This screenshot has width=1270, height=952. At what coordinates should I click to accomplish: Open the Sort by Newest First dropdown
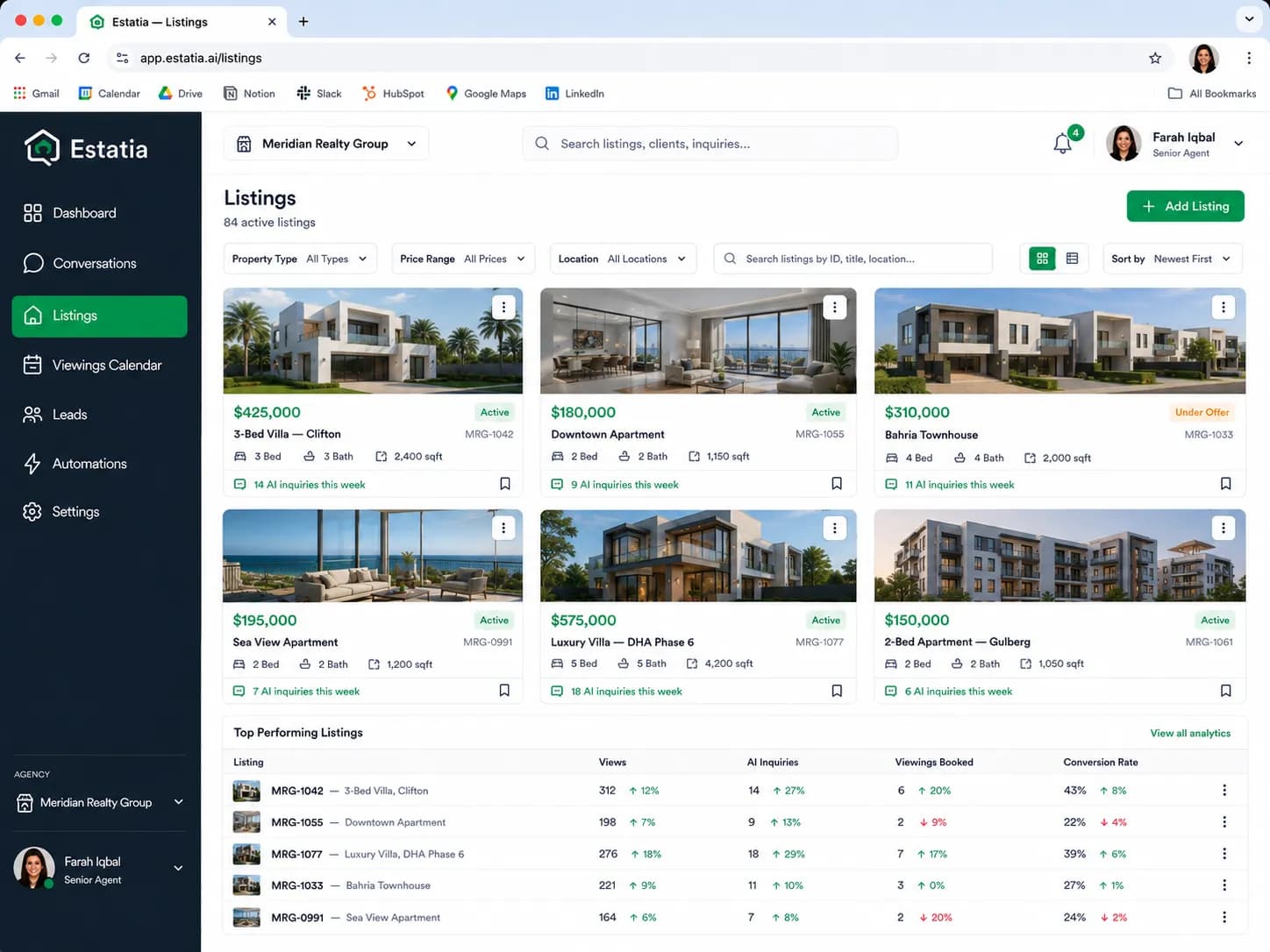(x=1172, y=259)
